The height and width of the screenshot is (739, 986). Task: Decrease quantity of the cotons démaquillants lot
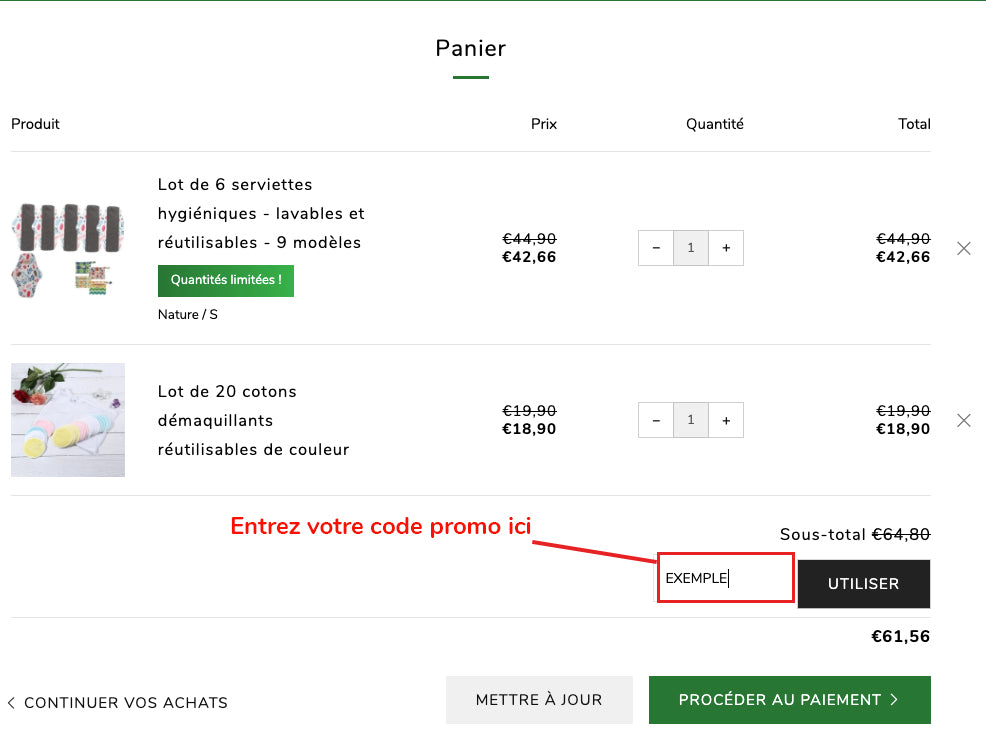click(656, 420)
